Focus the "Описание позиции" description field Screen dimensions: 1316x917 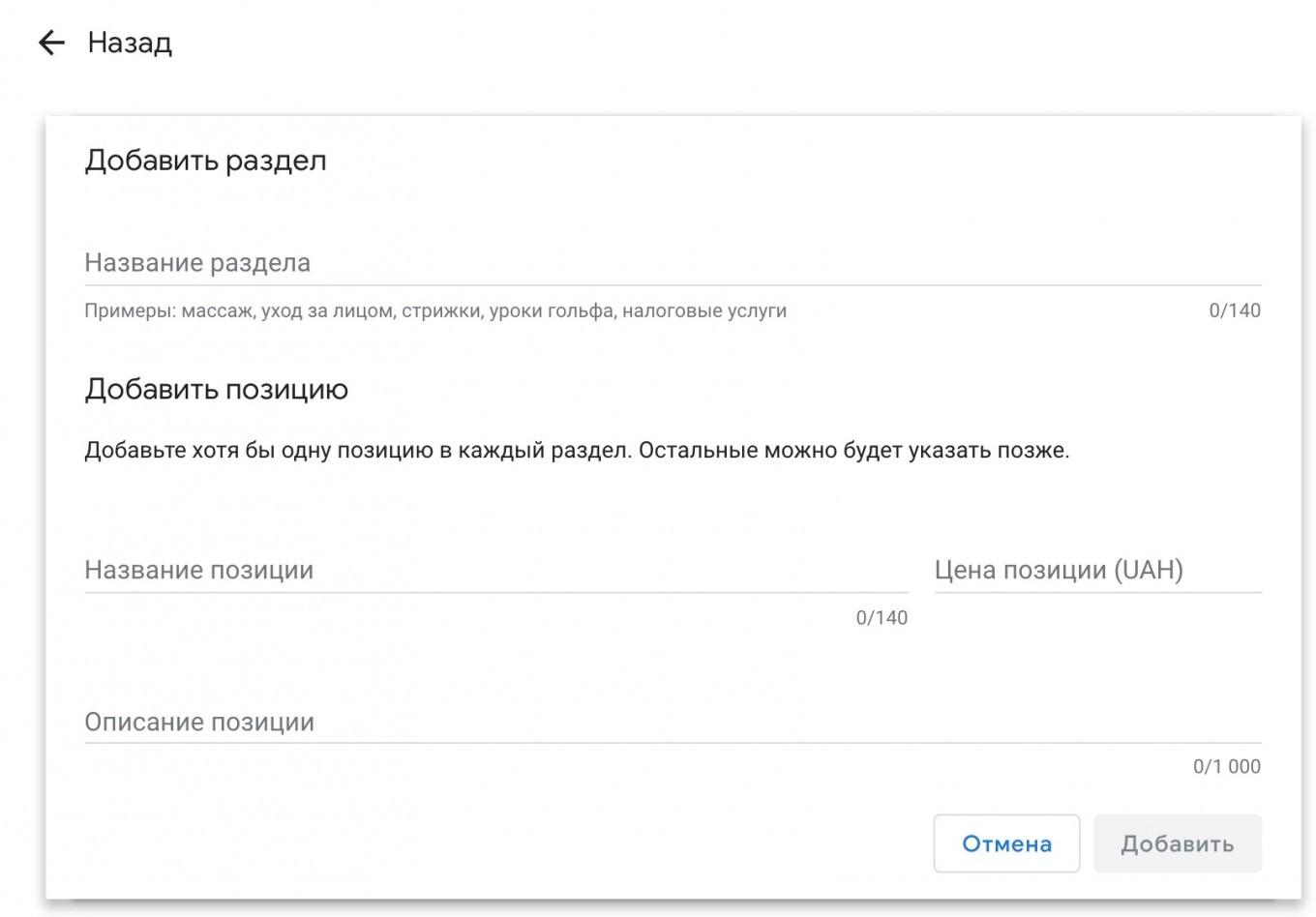(x=672, y=723)
